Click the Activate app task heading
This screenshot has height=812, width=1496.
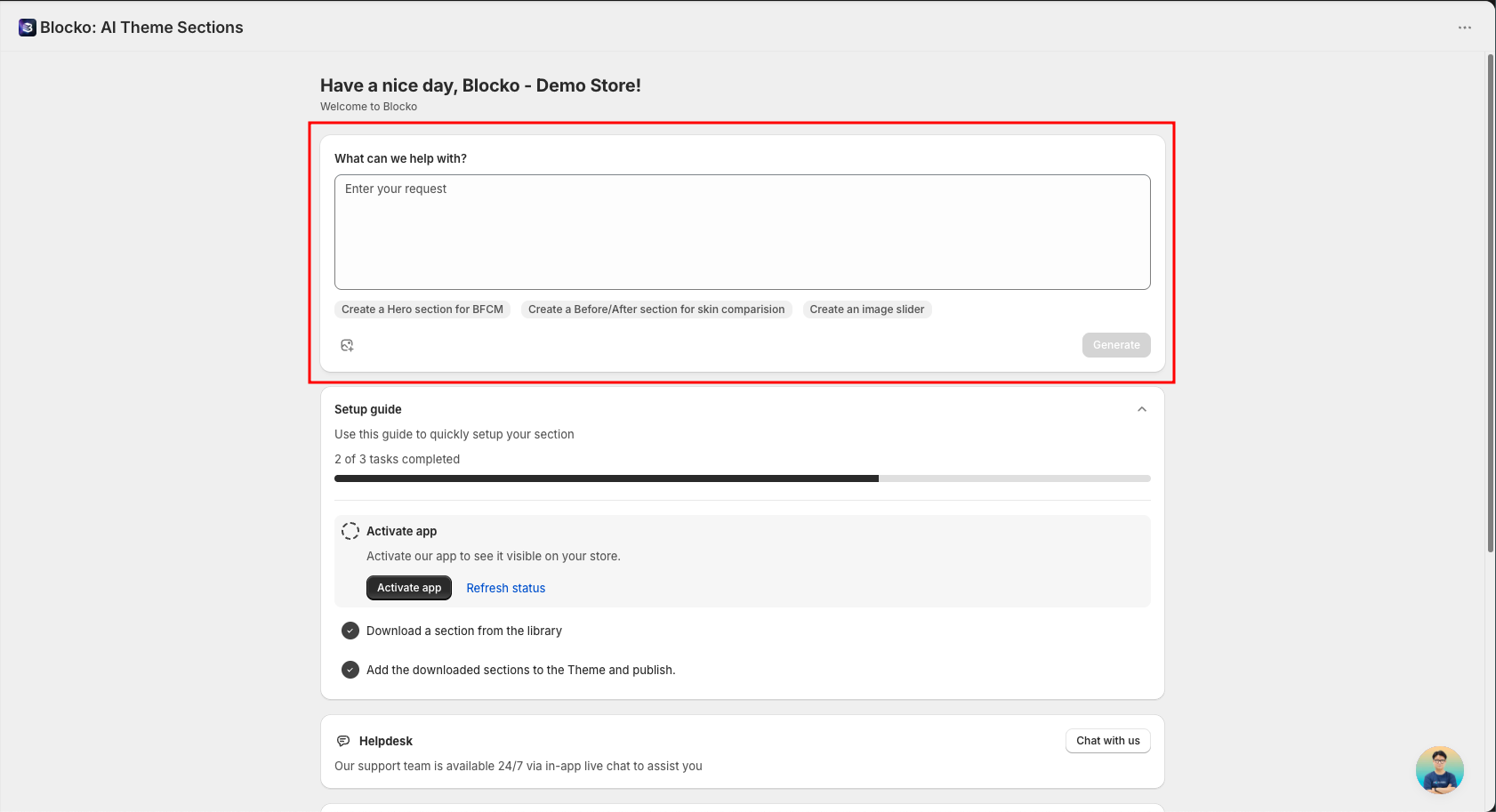pos(402,531)
